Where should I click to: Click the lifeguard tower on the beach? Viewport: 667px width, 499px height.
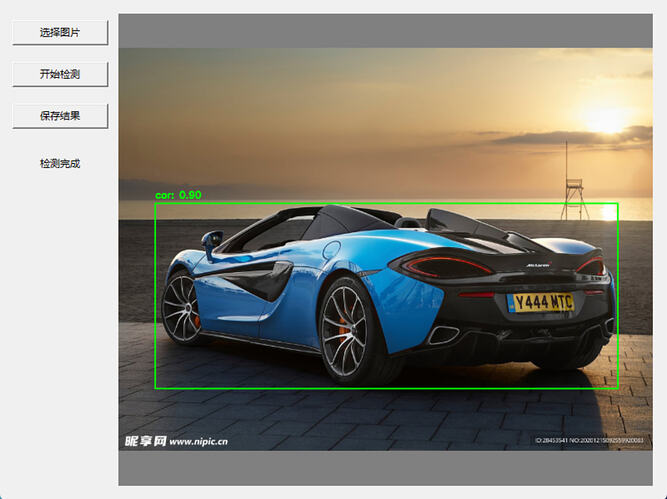coord(573,185)
